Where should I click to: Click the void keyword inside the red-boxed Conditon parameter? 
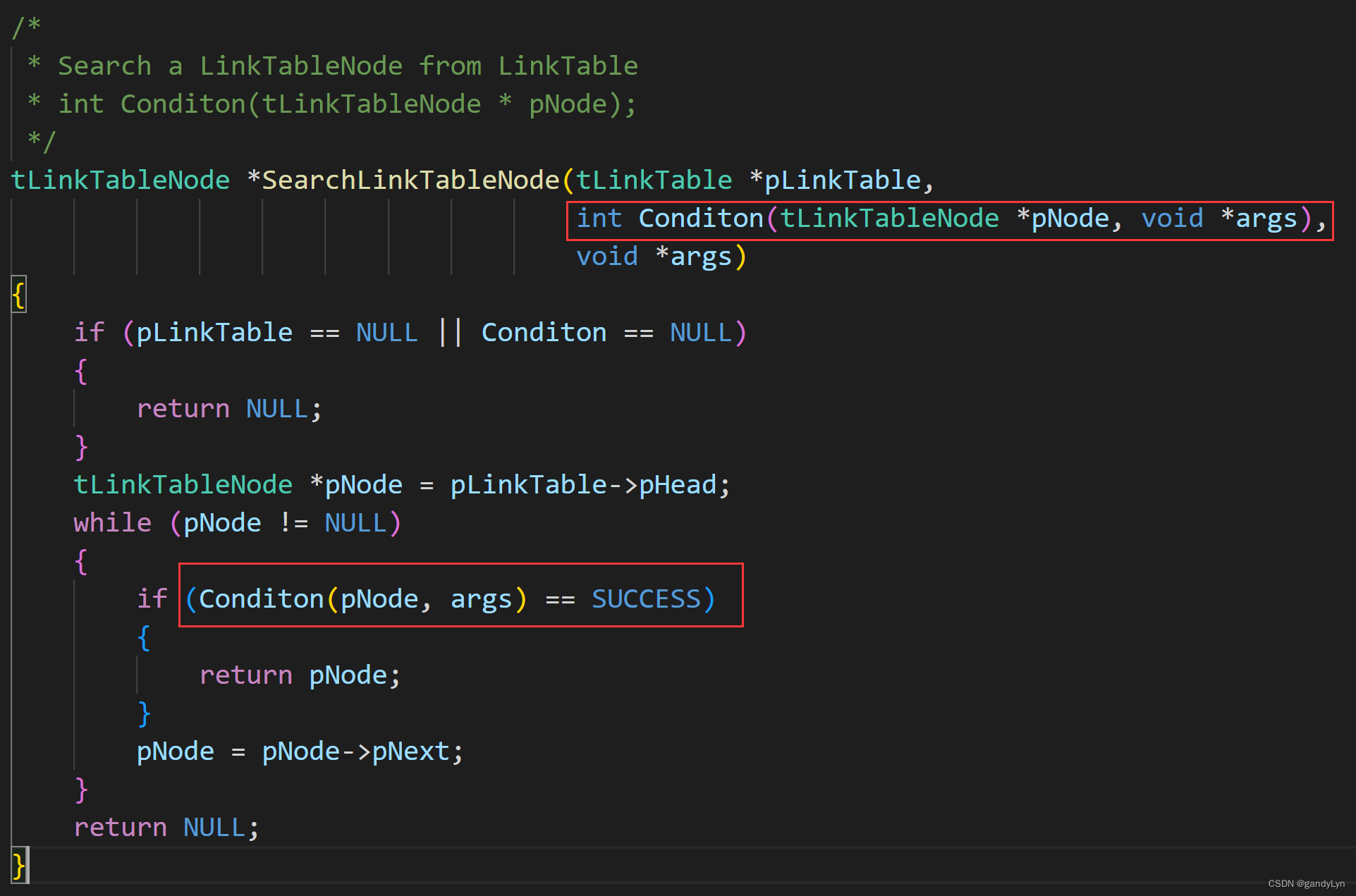pyautogui.click(x=1172, y=219)
